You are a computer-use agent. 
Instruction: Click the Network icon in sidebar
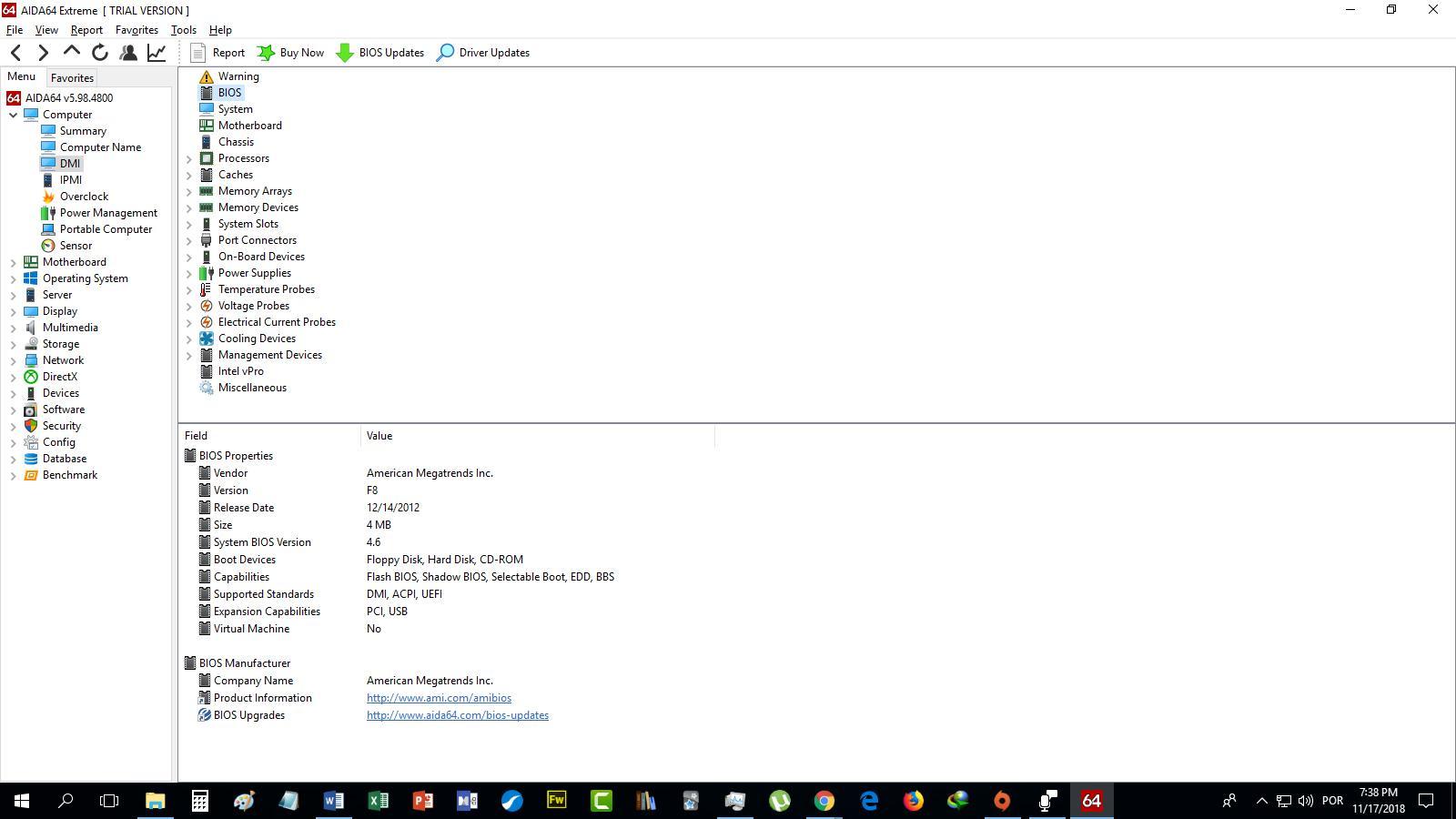point(31,360)
